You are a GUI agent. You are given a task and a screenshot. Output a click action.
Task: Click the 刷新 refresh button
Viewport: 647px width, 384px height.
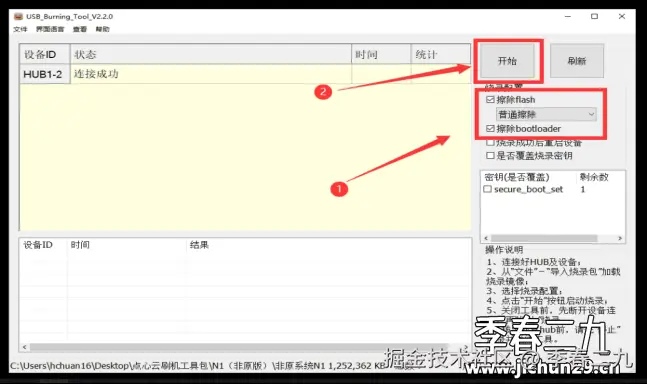[x=576, y=61]
